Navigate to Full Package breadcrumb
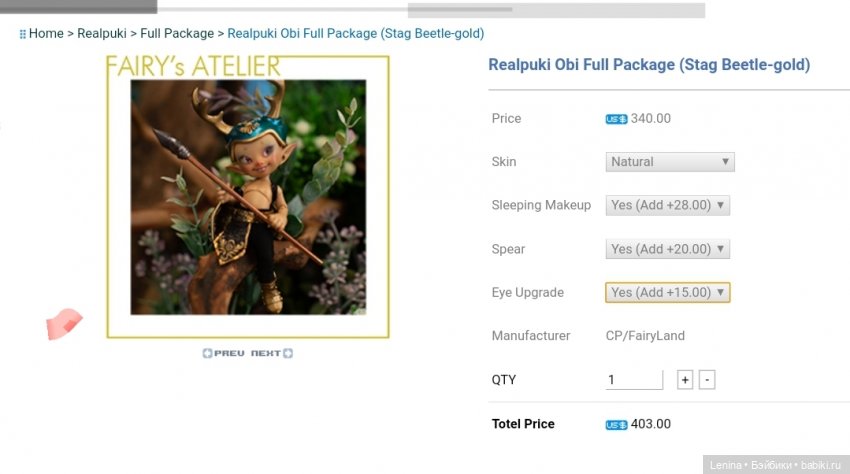Screen dimensions: 850x474 click(x=177, y=33)
